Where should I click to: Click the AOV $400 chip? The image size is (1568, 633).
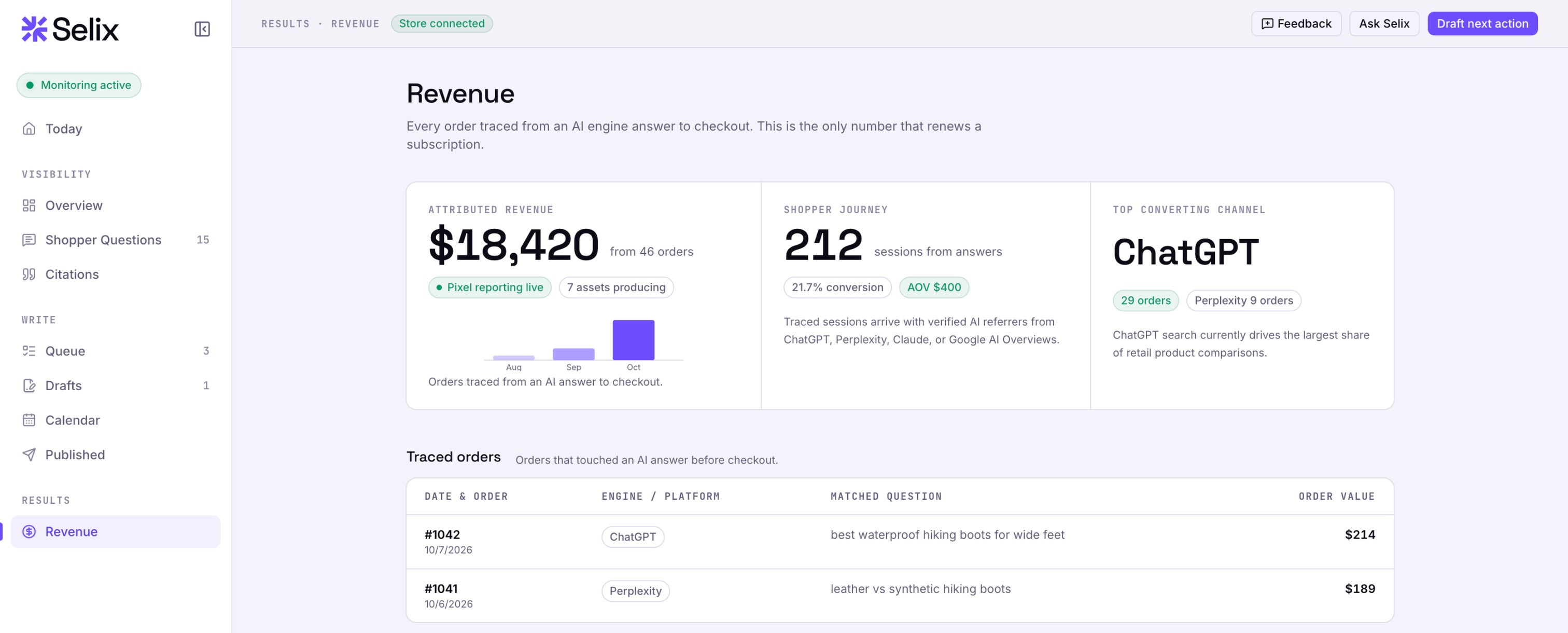pos(934,287)
